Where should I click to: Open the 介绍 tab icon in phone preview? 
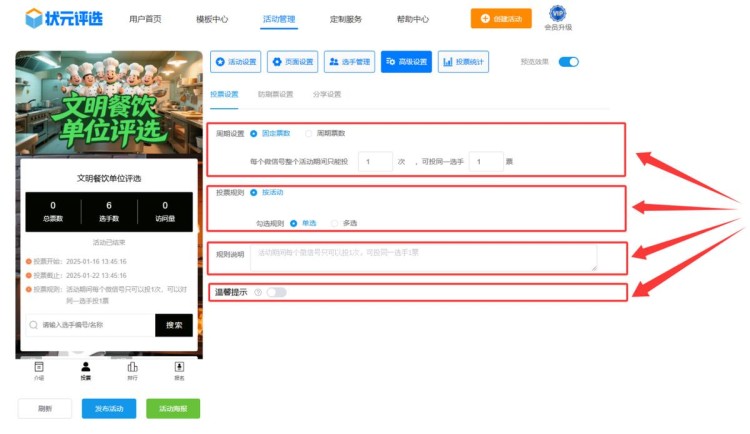(x=39, y=367)
